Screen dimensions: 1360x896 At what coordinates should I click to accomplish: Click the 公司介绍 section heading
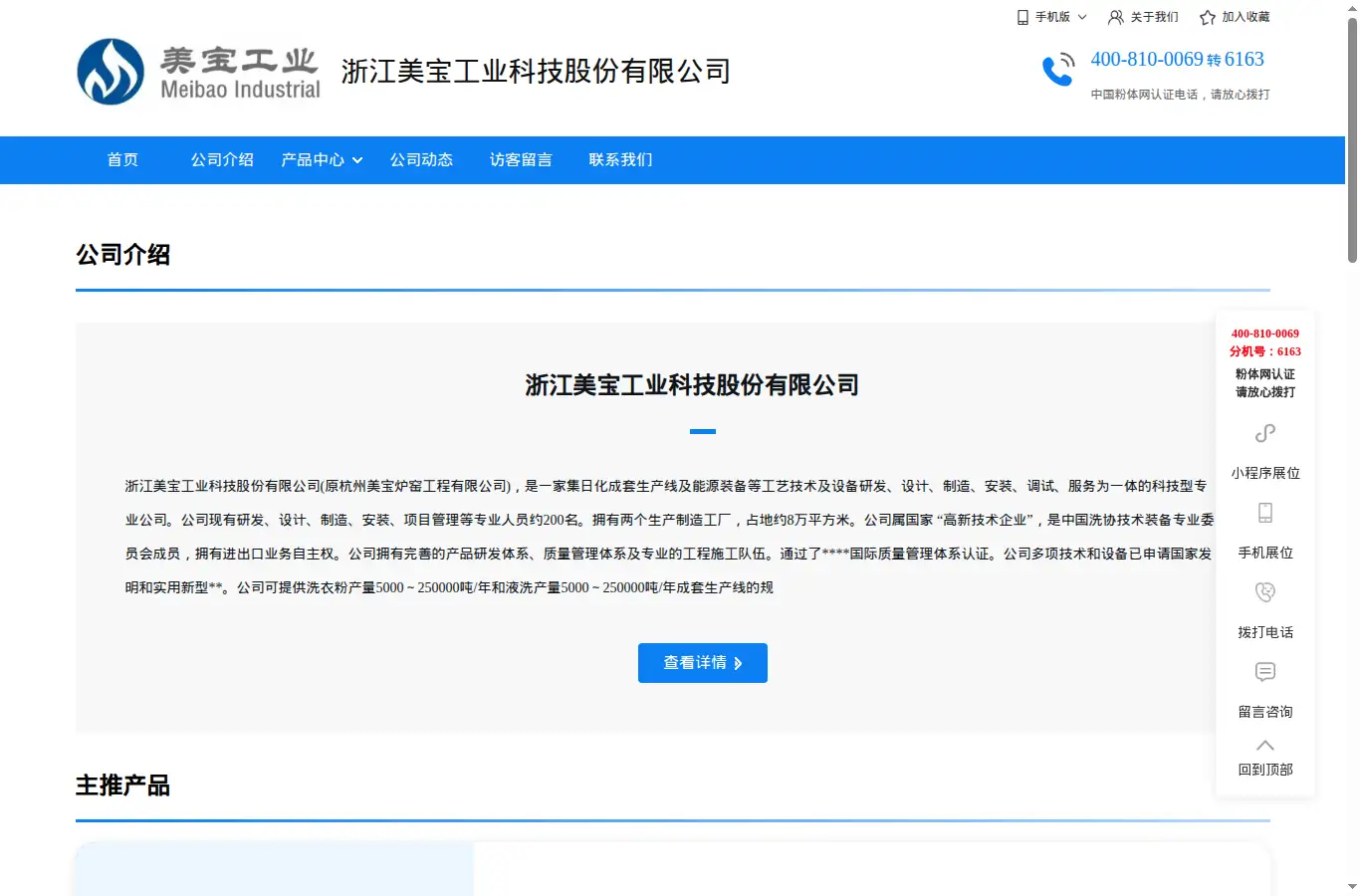click(123, 255)
